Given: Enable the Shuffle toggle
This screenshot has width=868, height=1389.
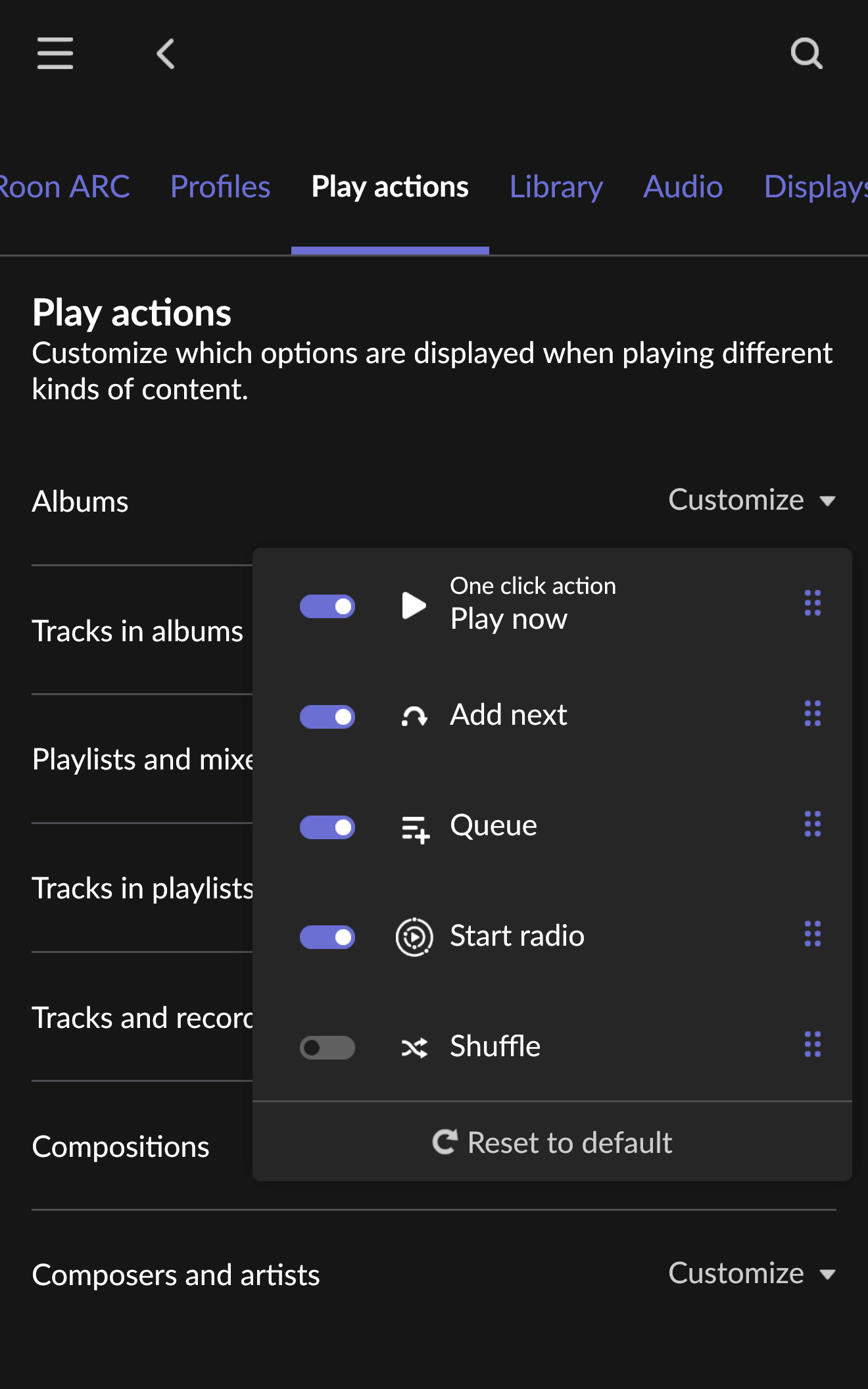Looking at the screenshot, I should tap(327, 1047).
